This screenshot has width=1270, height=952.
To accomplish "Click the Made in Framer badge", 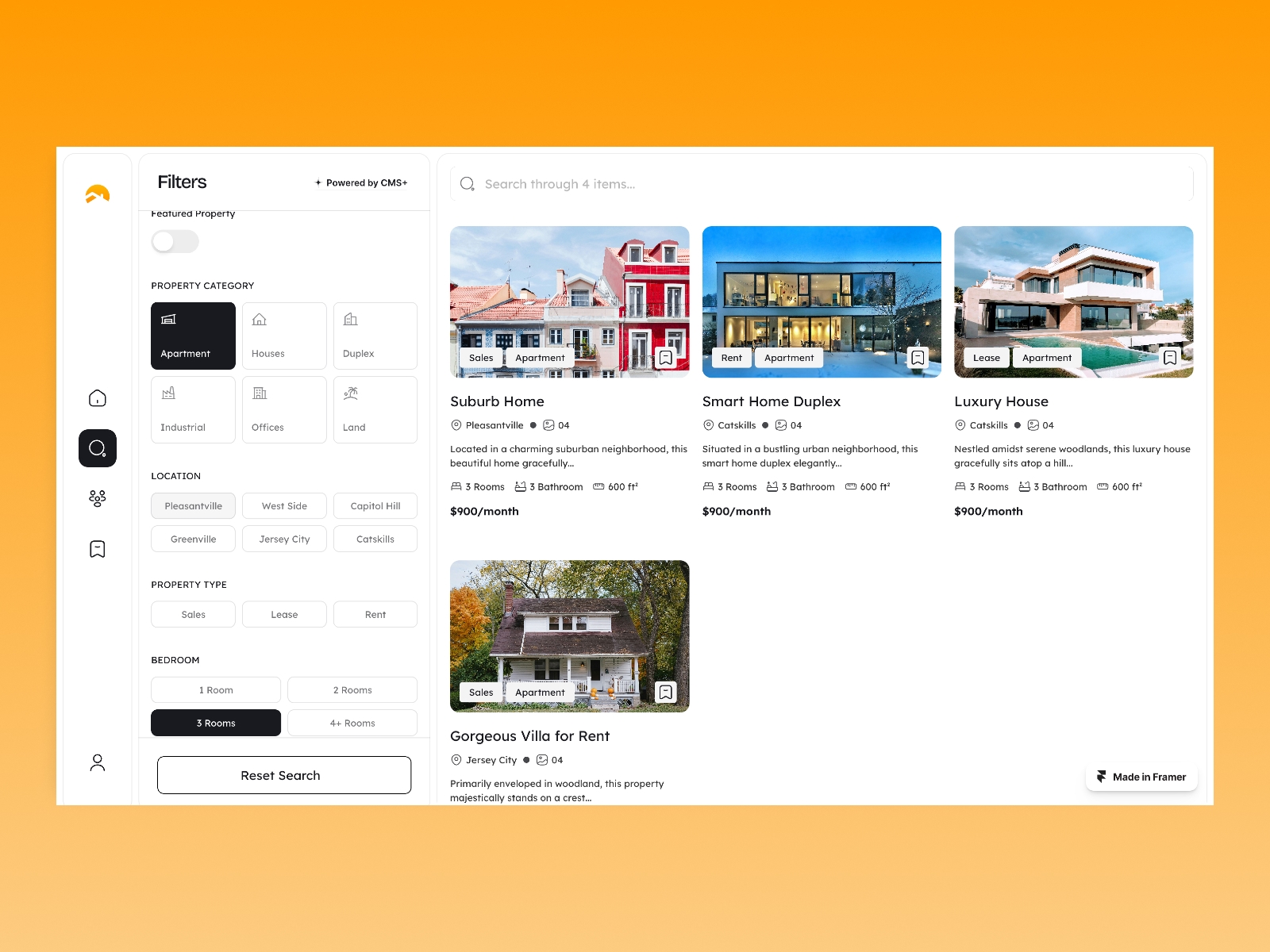I will (1141, 777).
